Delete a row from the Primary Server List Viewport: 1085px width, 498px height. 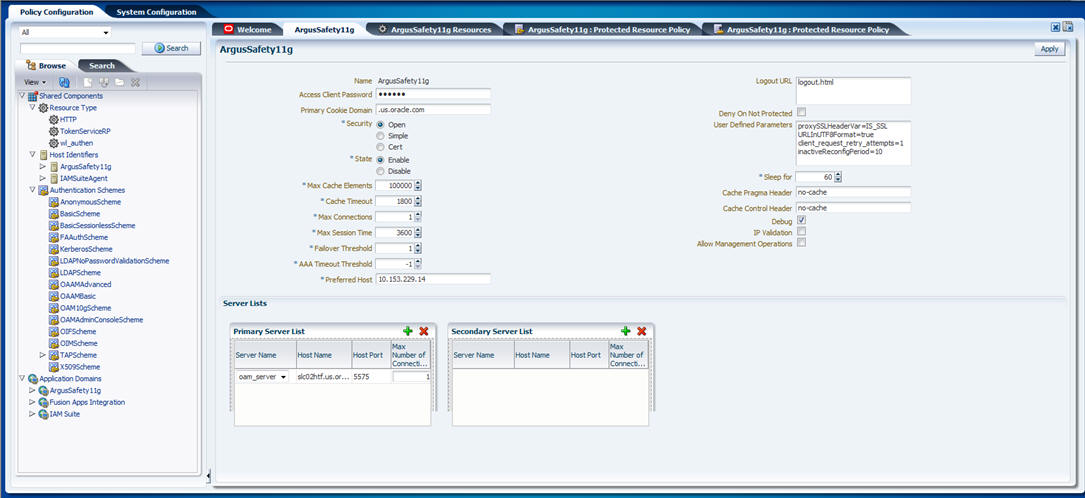click(423, 331)
